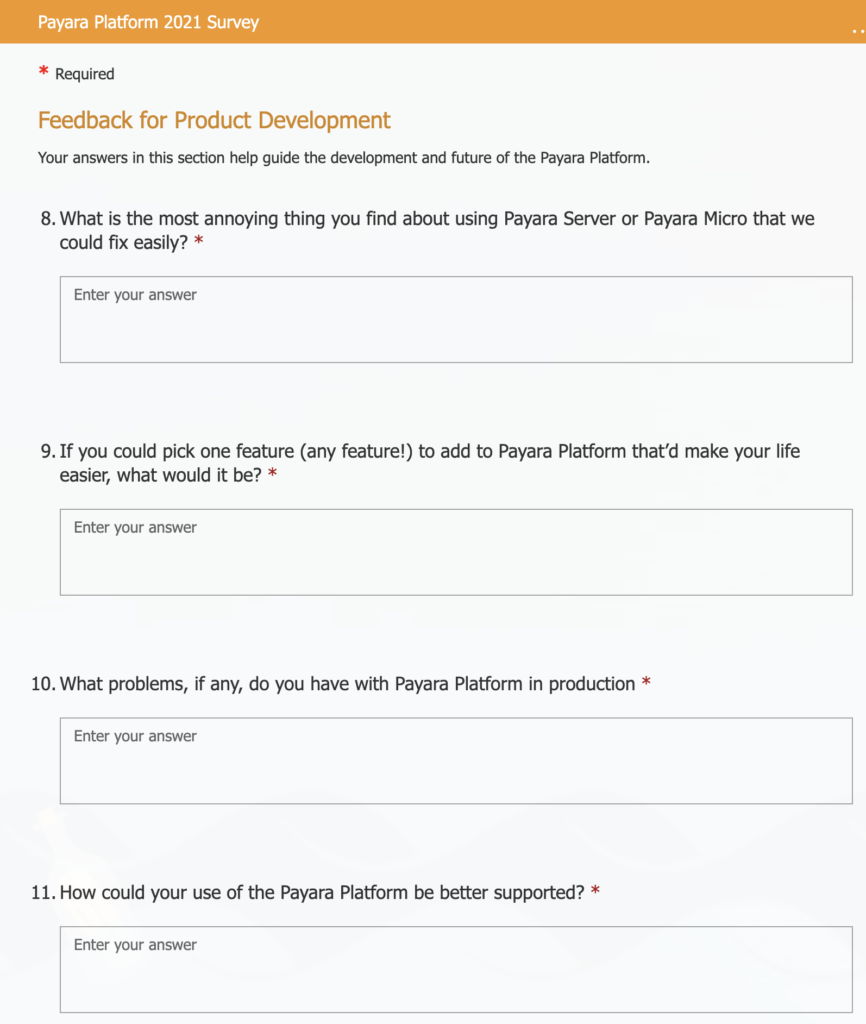866x1024 pixels.
Task: Click required asterisk after question 8
Action: click(199, 241)
